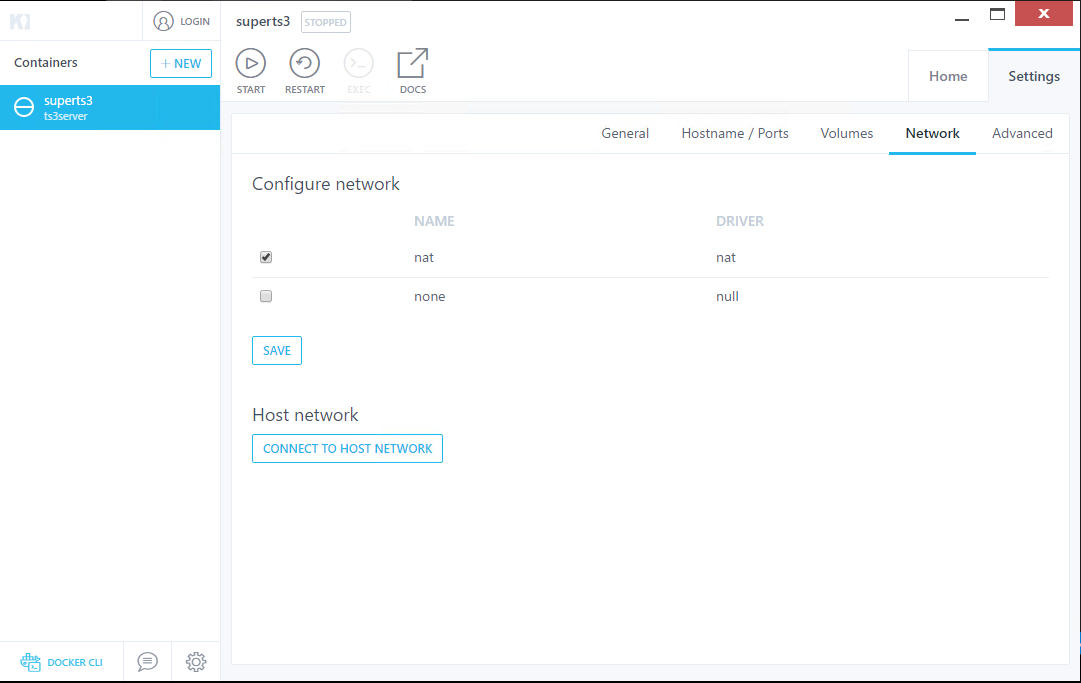Click the Kitematic logo icon

point(20,21)
